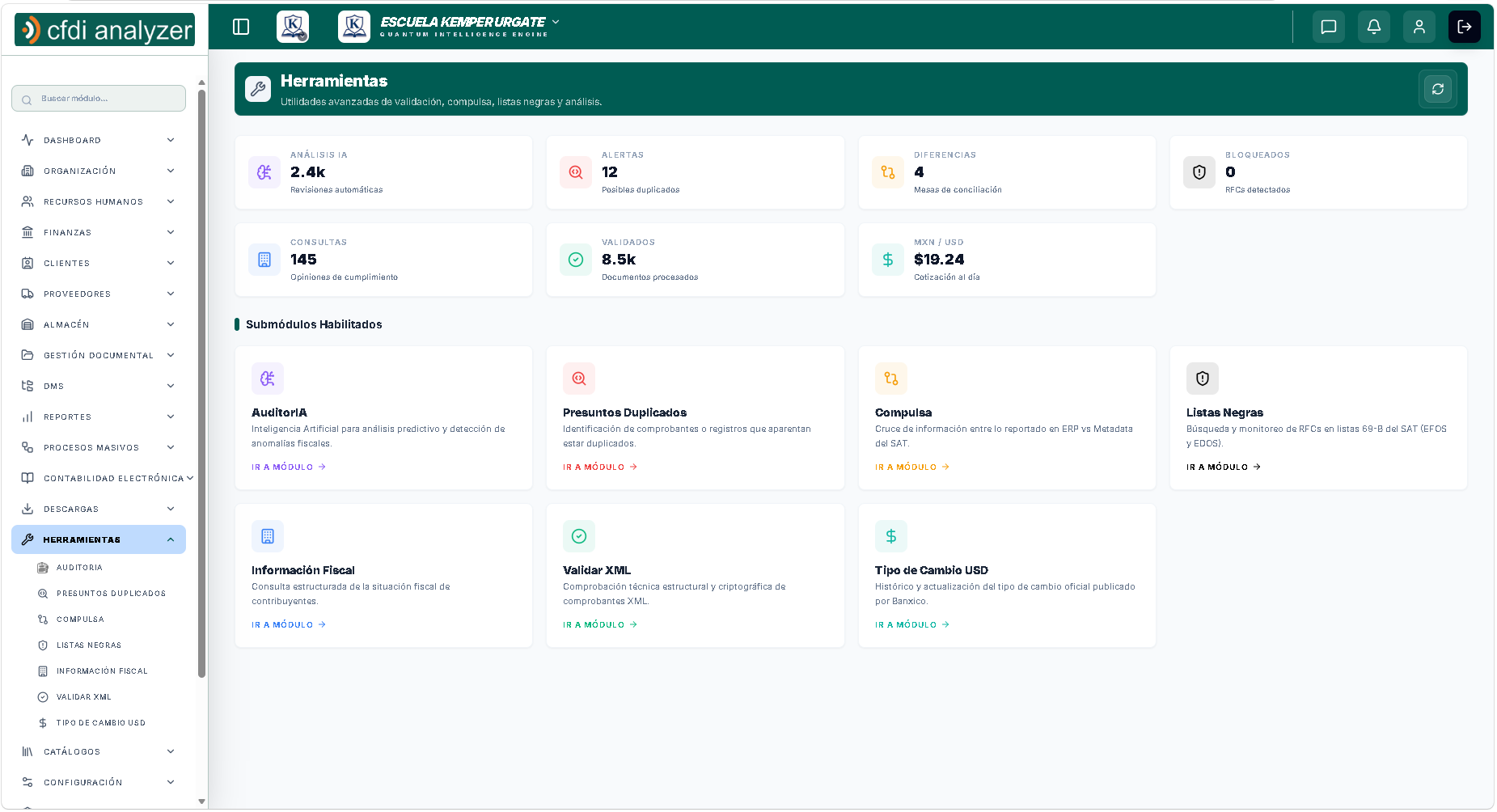Viewport: 1497px width, 812px height.
Task: Go to the Validar XML module link
Action: pos(600,624)
